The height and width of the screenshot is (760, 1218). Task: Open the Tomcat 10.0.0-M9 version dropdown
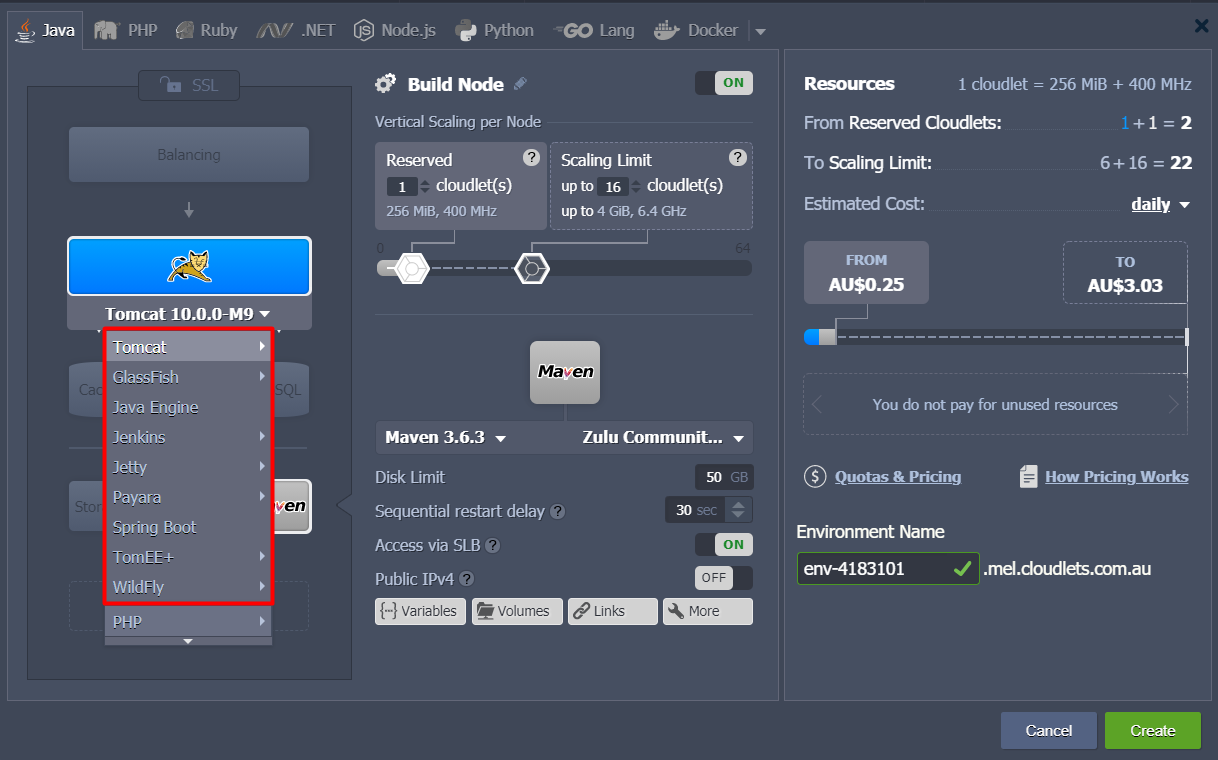[189, 313]
